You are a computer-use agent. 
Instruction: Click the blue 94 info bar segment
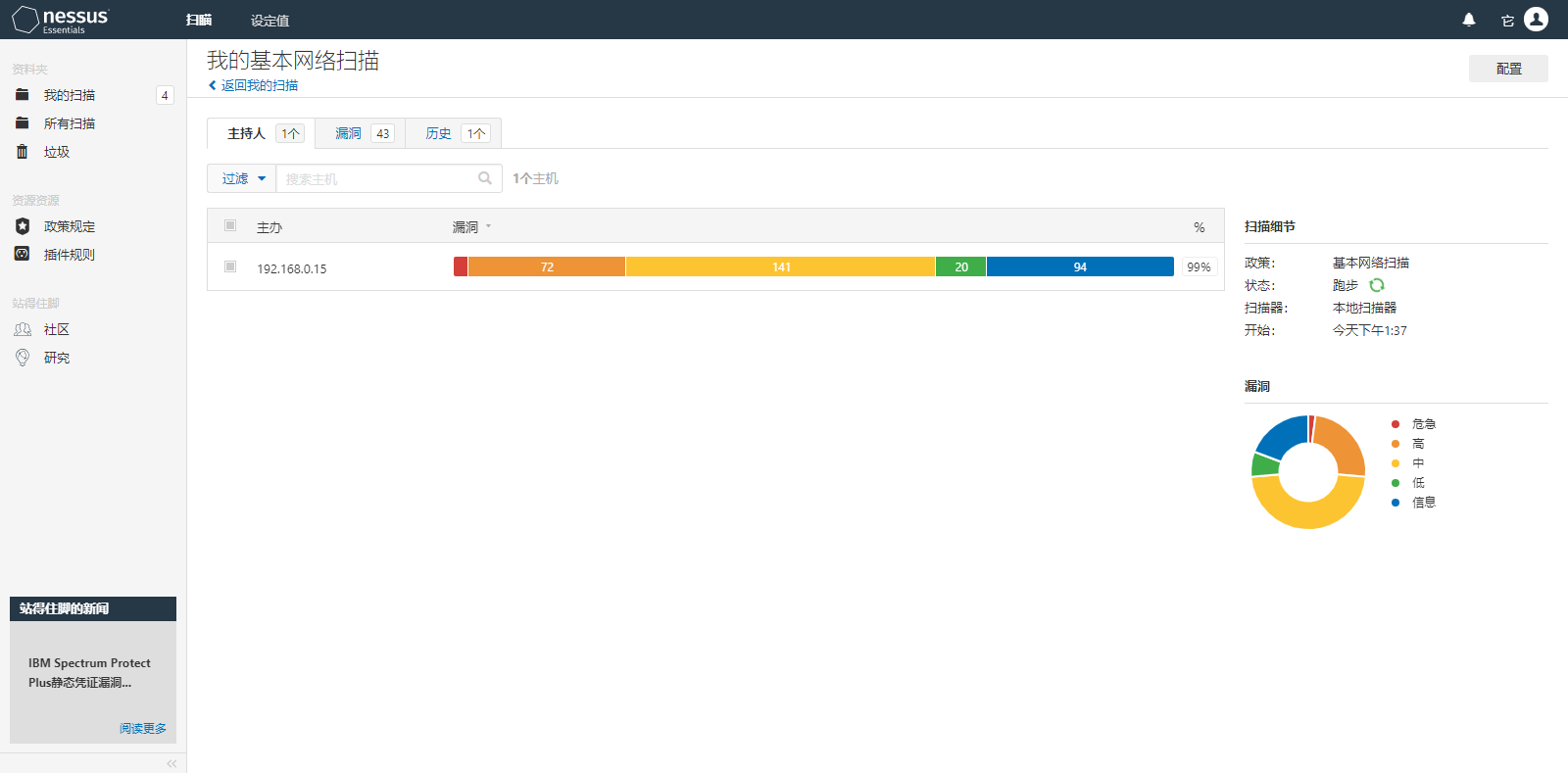coord(1080,266)
